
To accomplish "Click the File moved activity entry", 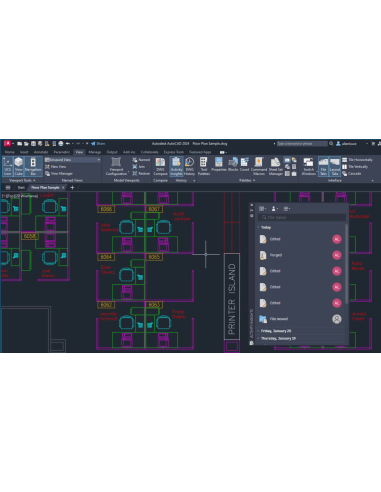I will pos(301,319).
